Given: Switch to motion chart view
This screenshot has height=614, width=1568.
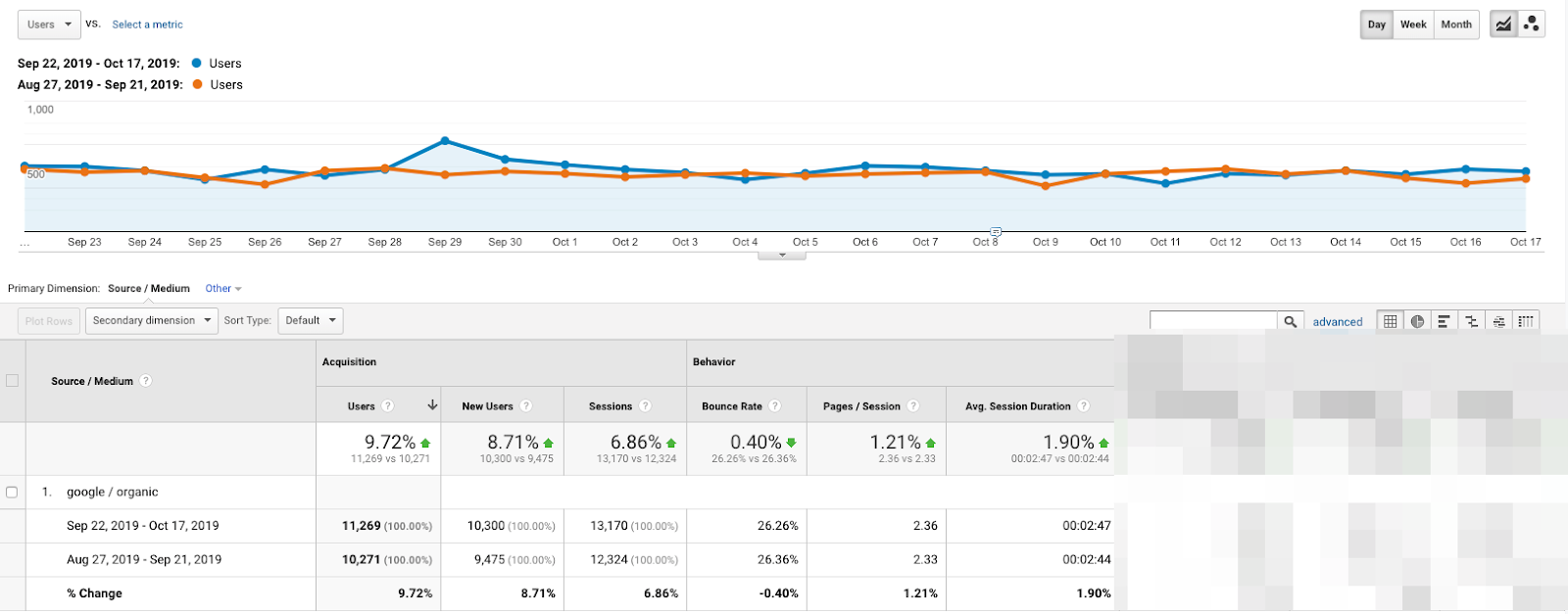Looking at the screenshot, I should (x=1531, y=24).
